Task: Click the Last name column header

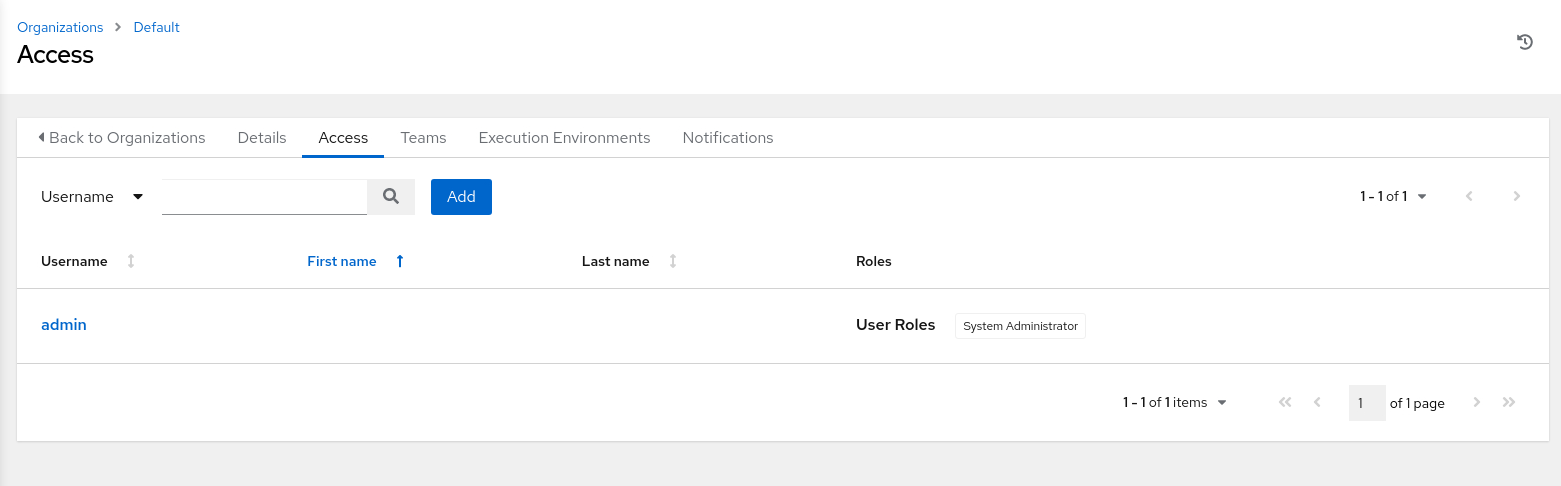Action: click(x=615, y=261)
